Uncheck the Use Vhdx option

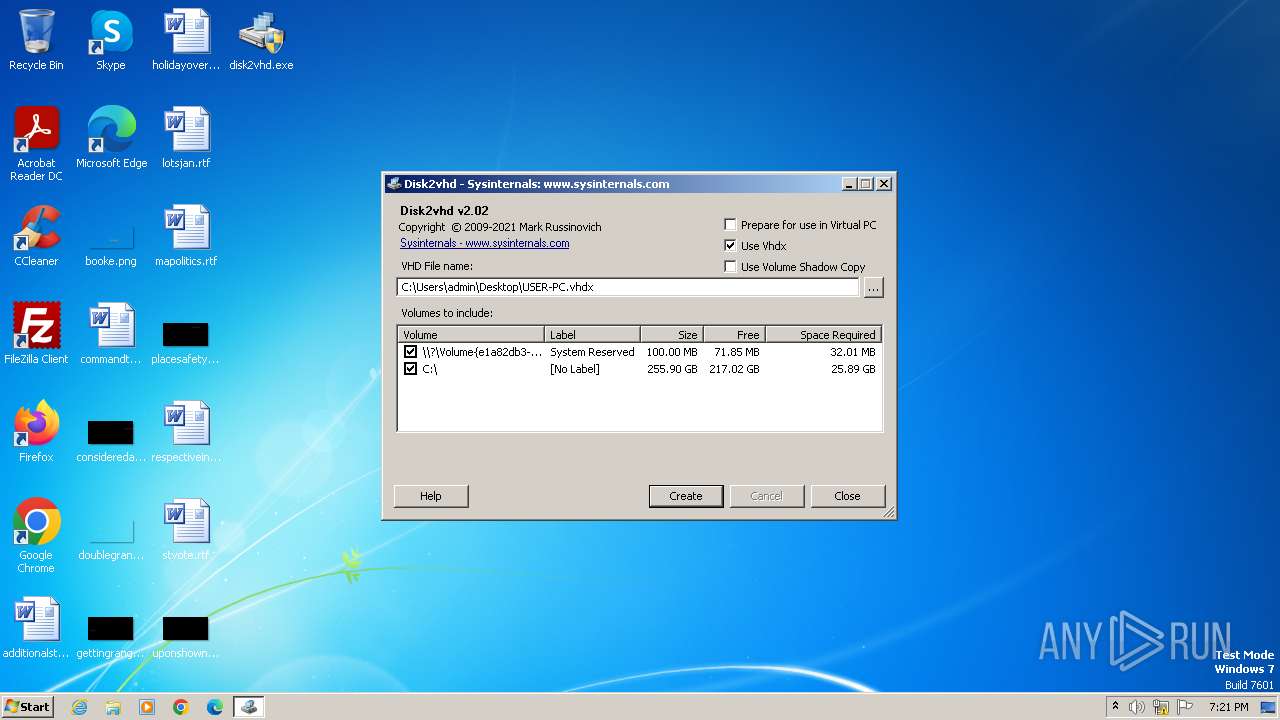coord(730,246)
